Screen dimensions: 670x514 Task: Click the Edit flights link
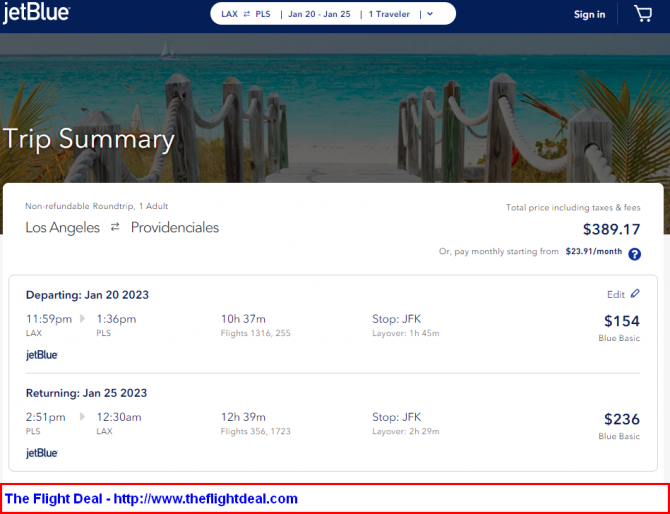616,294
